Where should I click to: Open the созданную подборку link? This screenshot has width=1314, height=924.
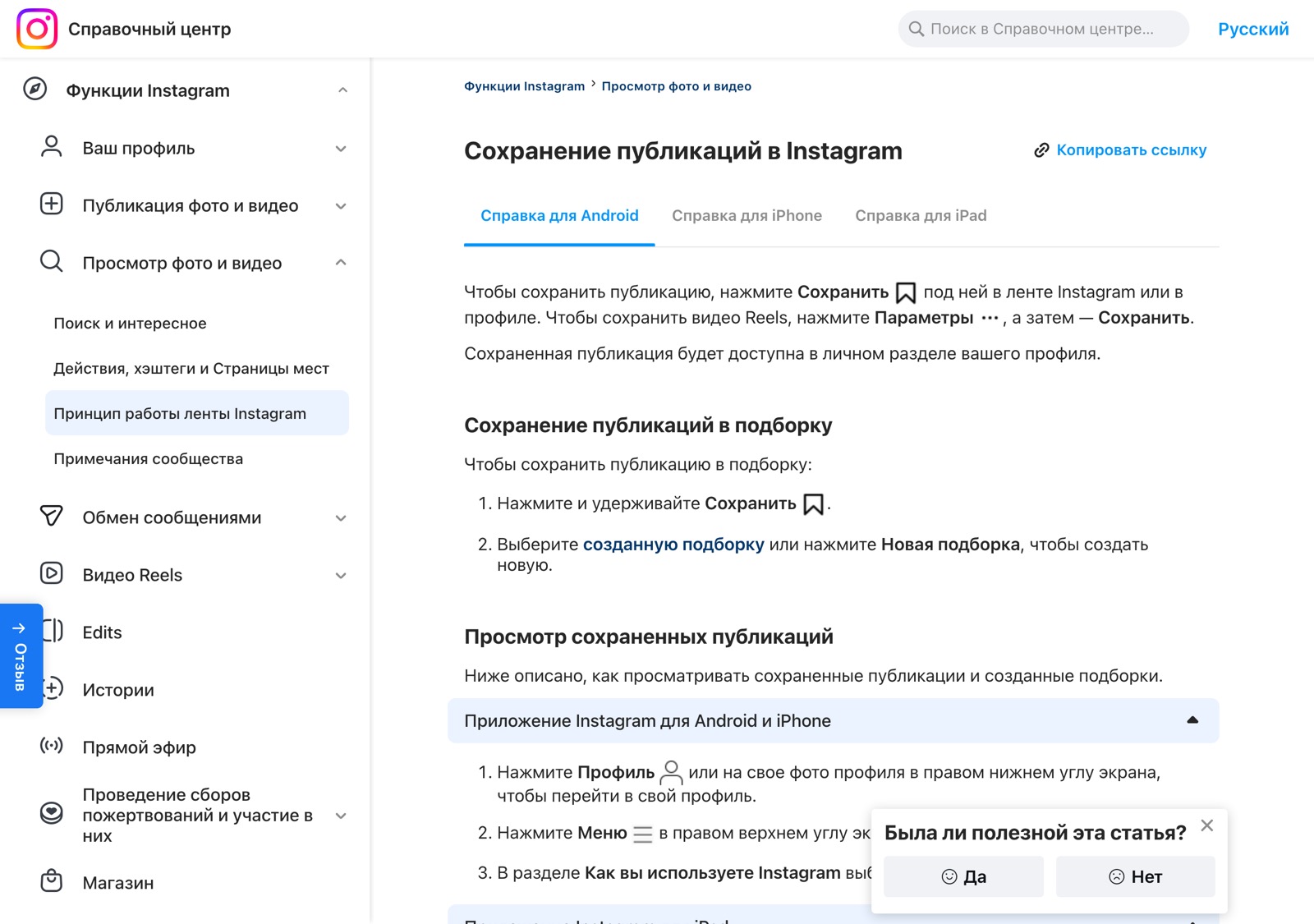tap(673, 544)
